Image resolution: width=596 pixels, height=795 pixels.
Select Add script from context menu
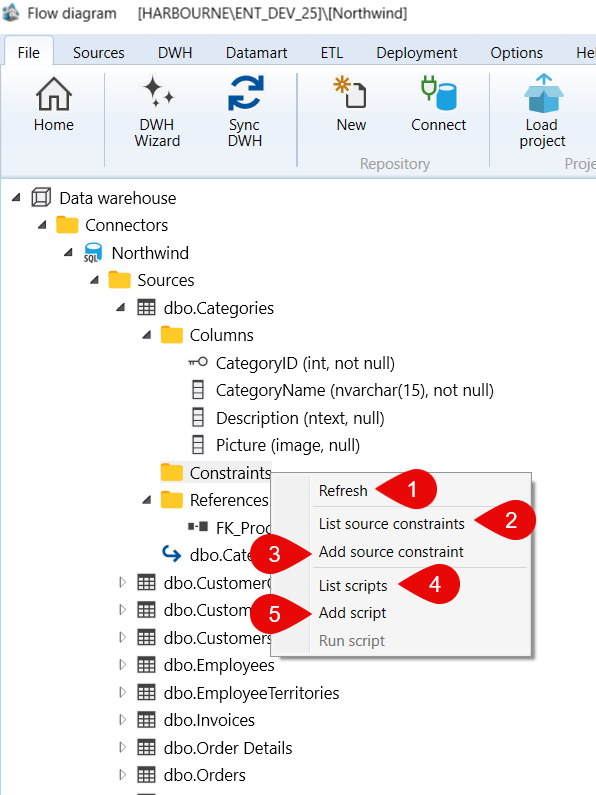point(352,613)
